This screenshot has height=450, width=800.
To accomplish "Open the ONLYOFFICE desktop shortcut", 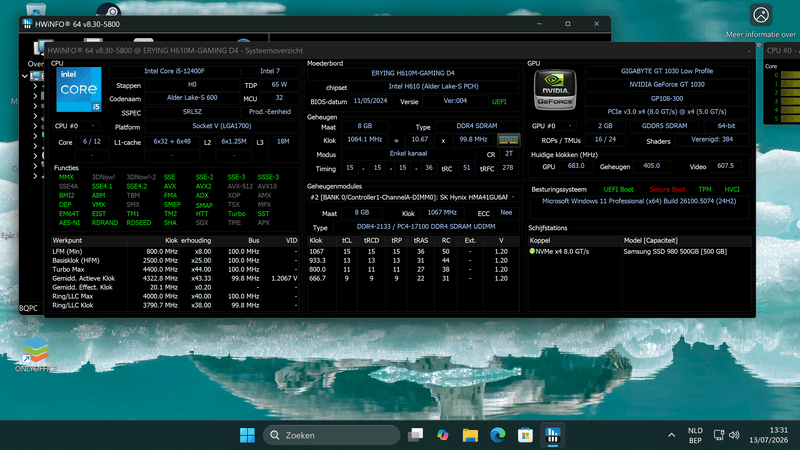I will point(36,354).
